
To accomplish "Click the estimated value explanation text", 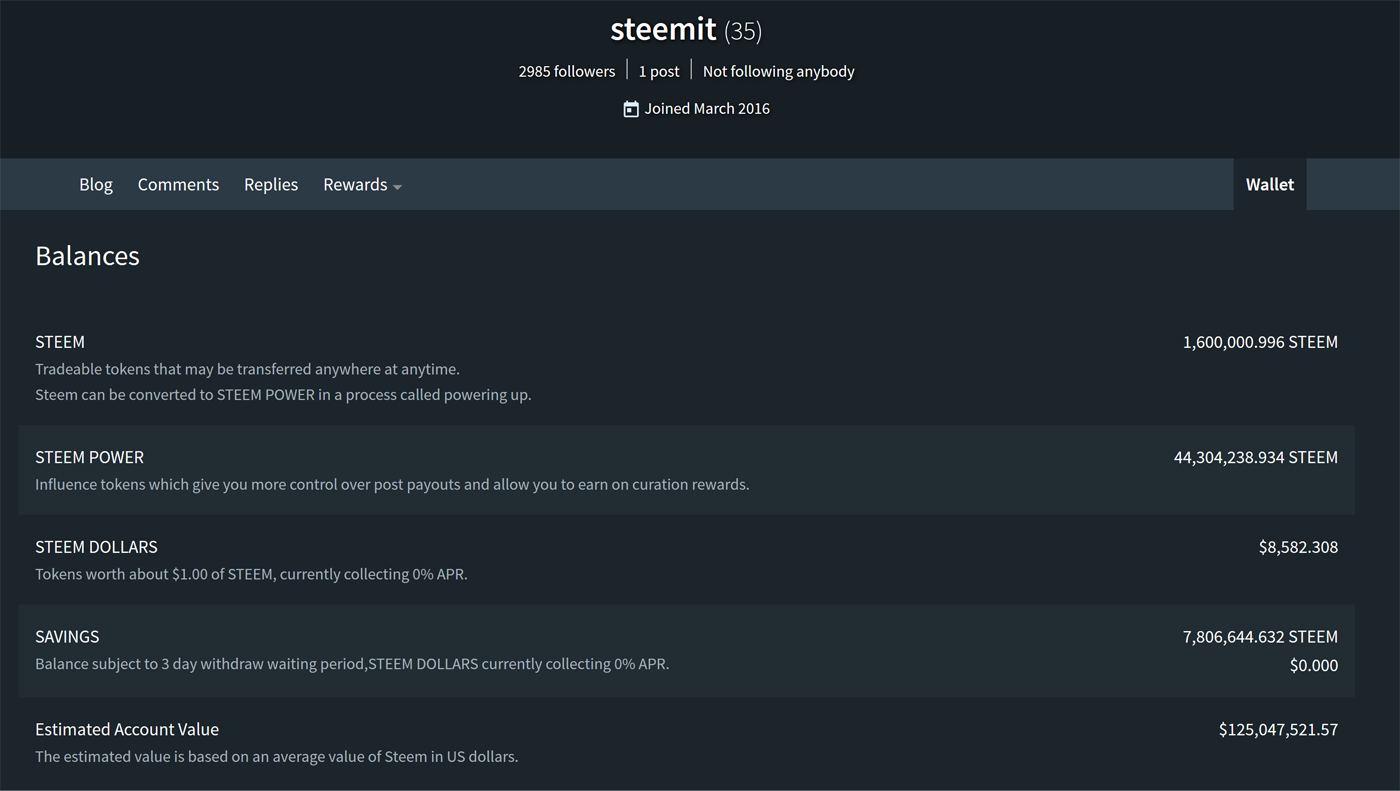I will point(276,756).
